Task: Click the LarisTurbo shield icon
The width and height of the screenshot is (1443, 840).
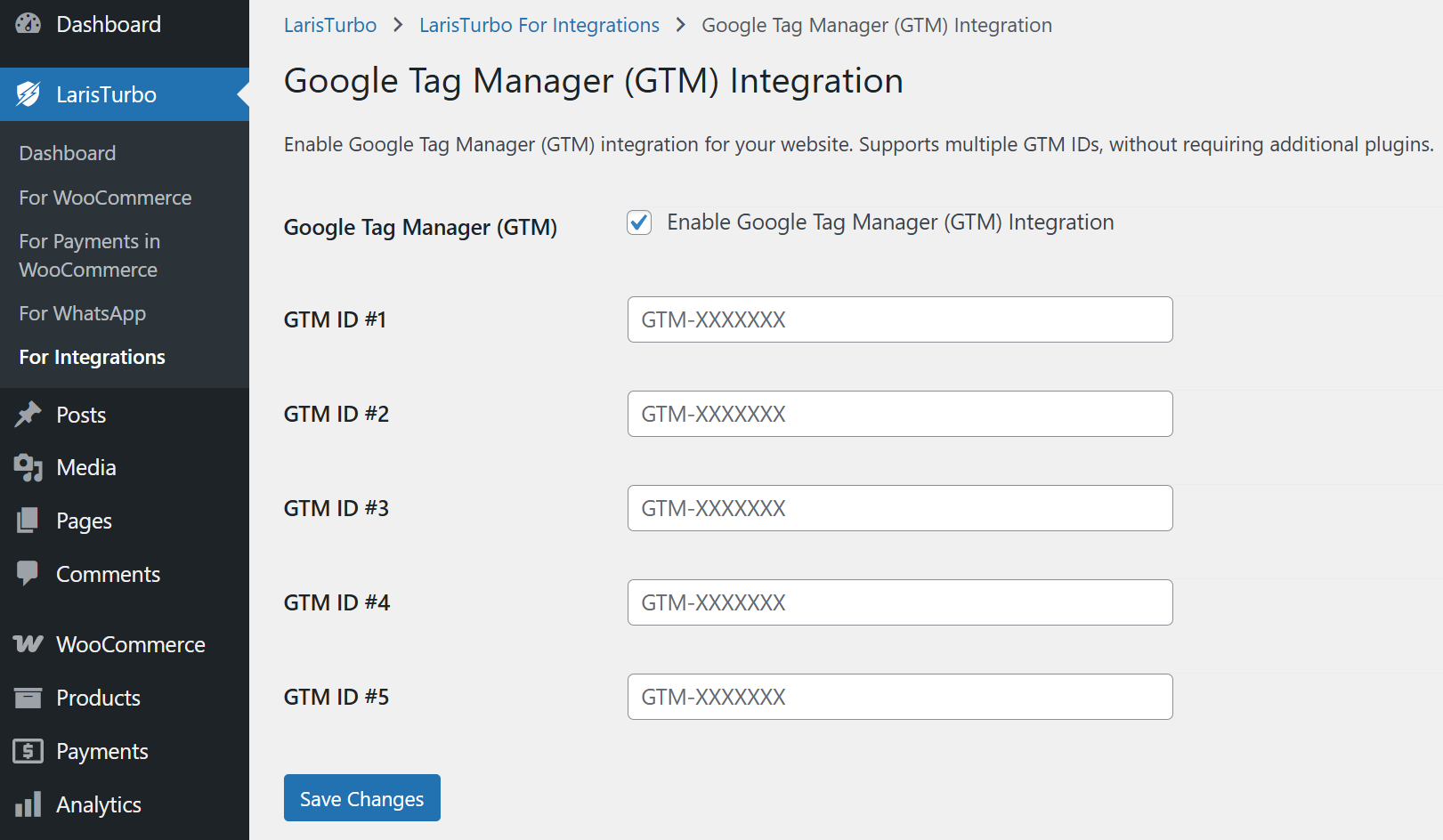Action: click(28, 94)
